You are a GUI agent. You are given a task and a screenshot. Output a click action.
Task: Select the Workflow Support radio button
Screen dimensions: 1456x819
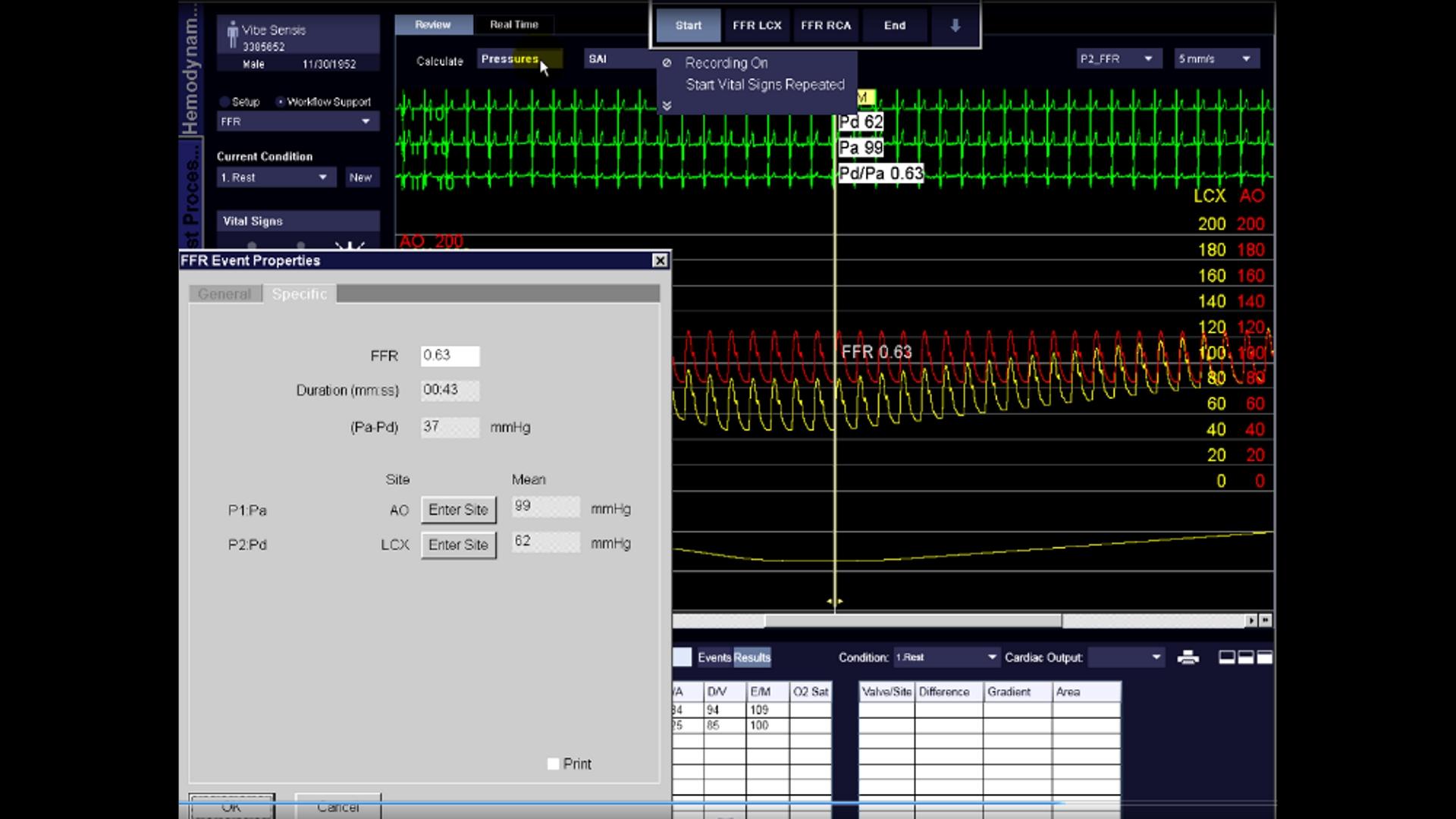[281, 101]
